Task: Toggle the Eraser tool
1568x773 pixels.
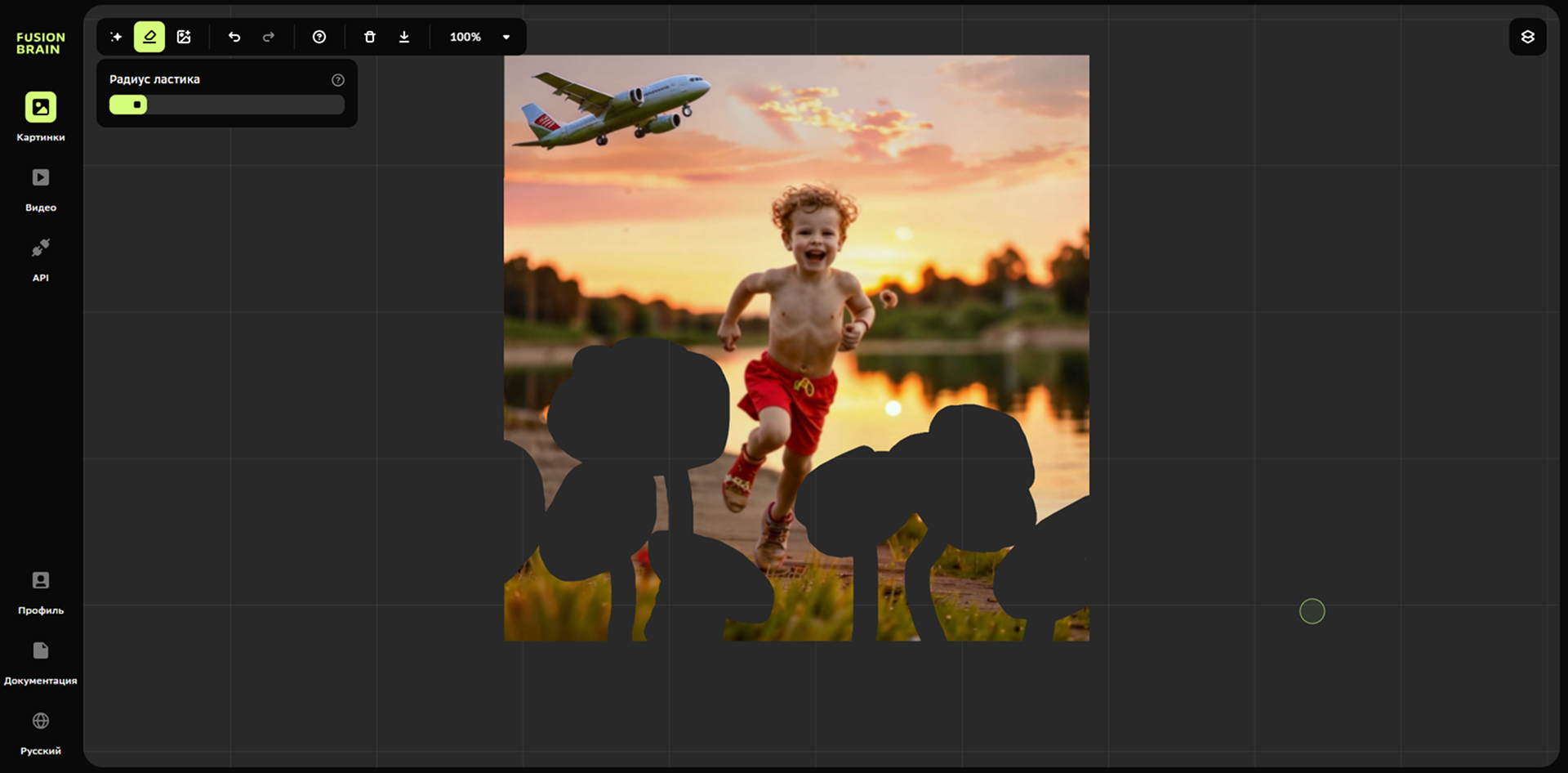Action: (x=149, y=37)
